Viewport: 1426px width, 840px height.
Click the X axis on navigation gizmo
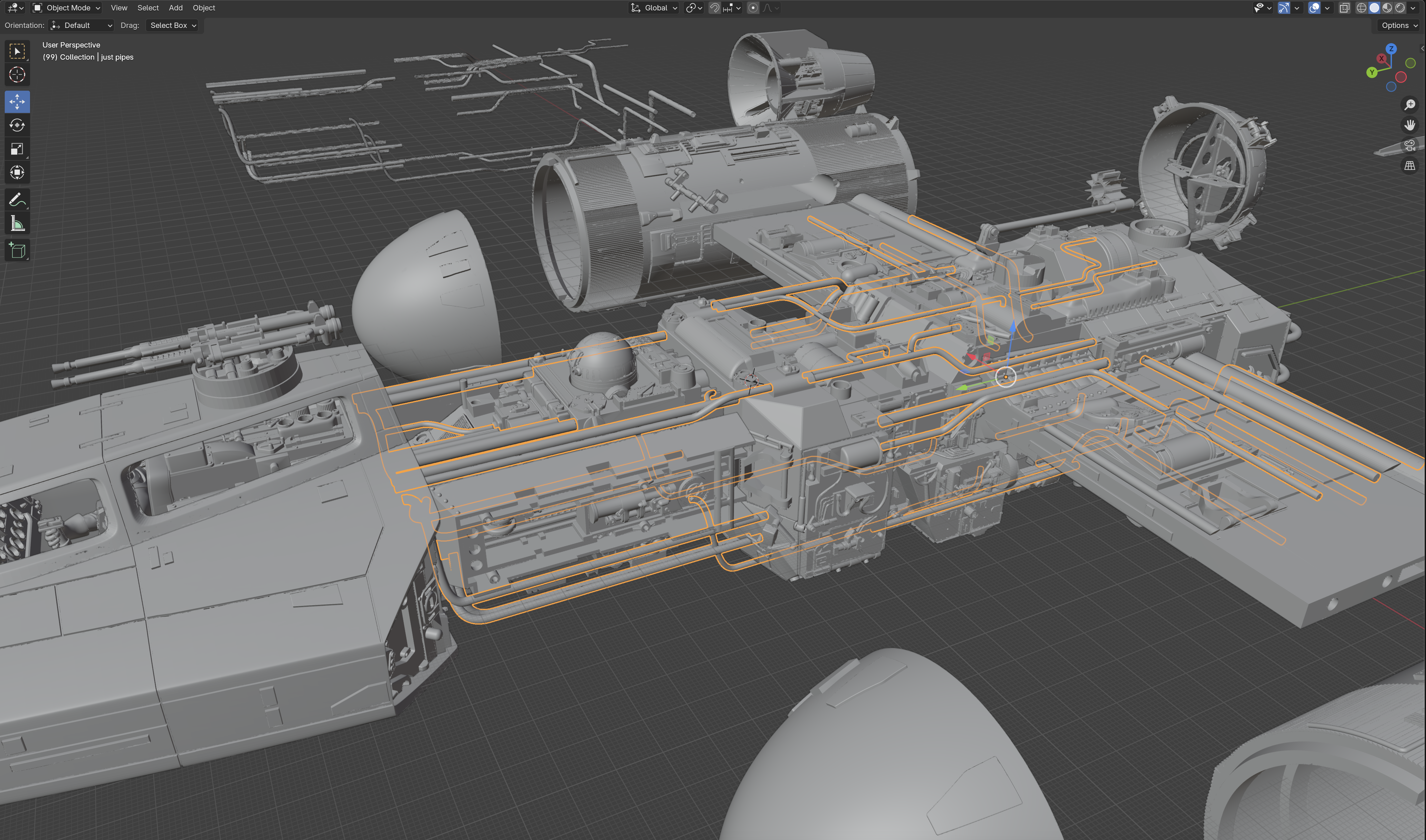pos(1382,59)
